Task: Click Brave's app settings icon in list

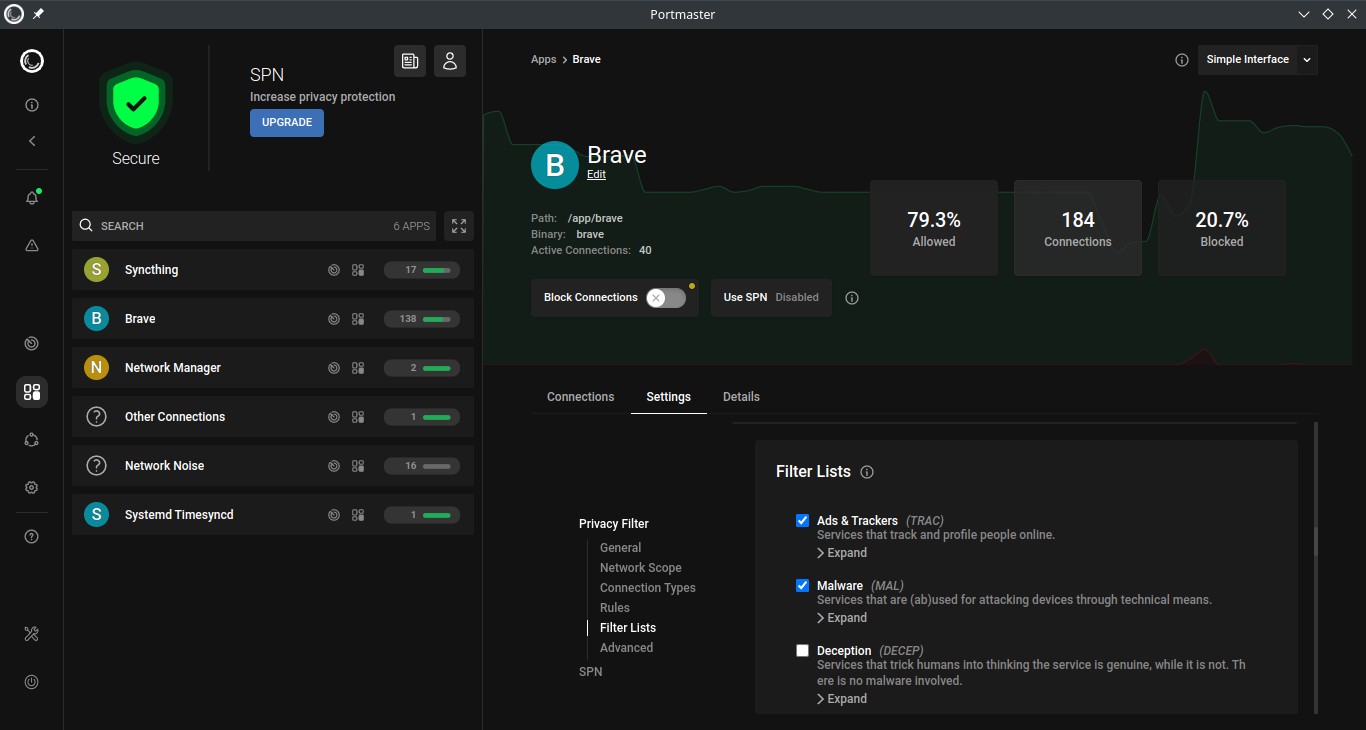Action: tap(358, 319)
